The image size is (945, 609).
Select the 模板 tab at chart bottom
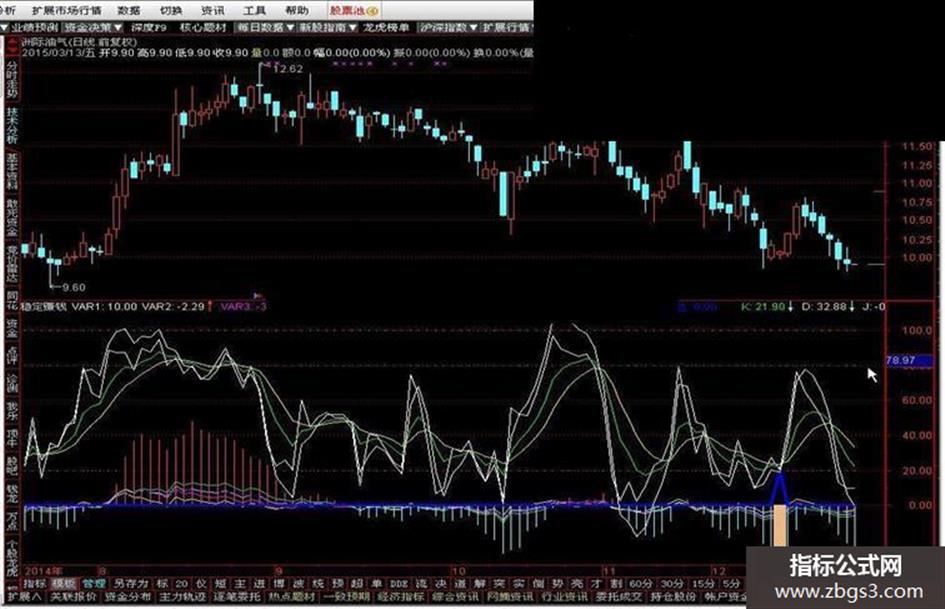pos(63,583)
